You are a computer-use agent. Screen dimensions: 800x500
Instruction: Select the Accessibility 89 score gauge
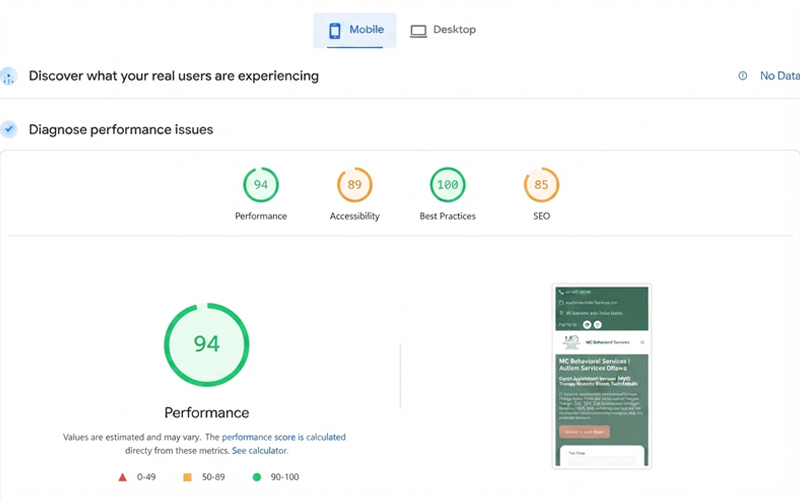pyautogui.click(x=355, y=185)
